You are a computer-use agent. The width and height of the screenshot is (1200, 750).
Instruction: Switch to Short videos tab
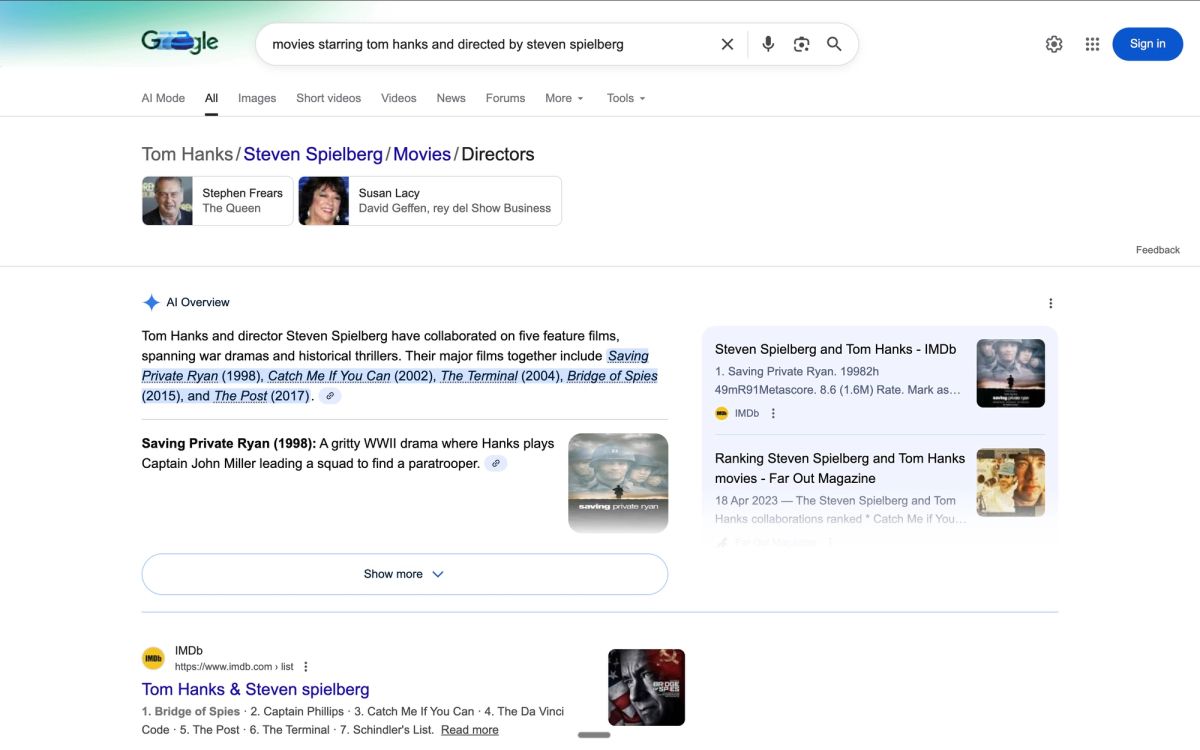pos(328,98)
